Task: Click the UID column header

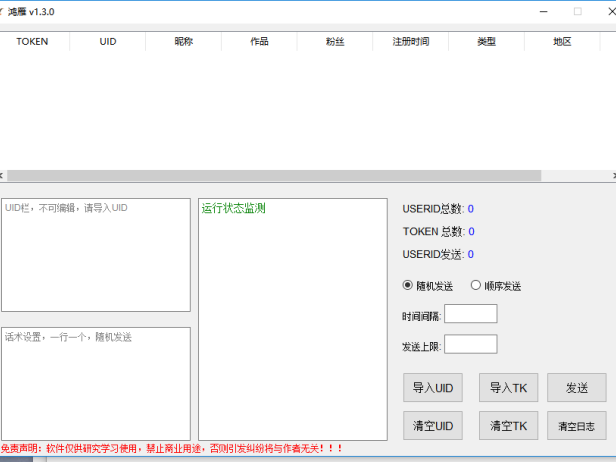Action: click(x=108, y=41)
